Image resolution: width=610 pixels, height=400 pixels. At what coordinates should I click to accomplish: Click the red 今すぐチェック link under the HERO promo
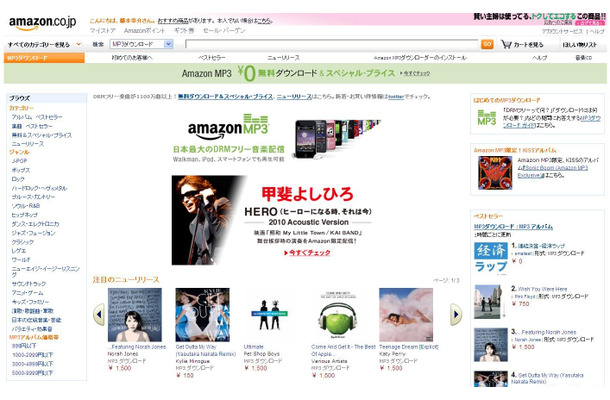(x=308, y=253)
